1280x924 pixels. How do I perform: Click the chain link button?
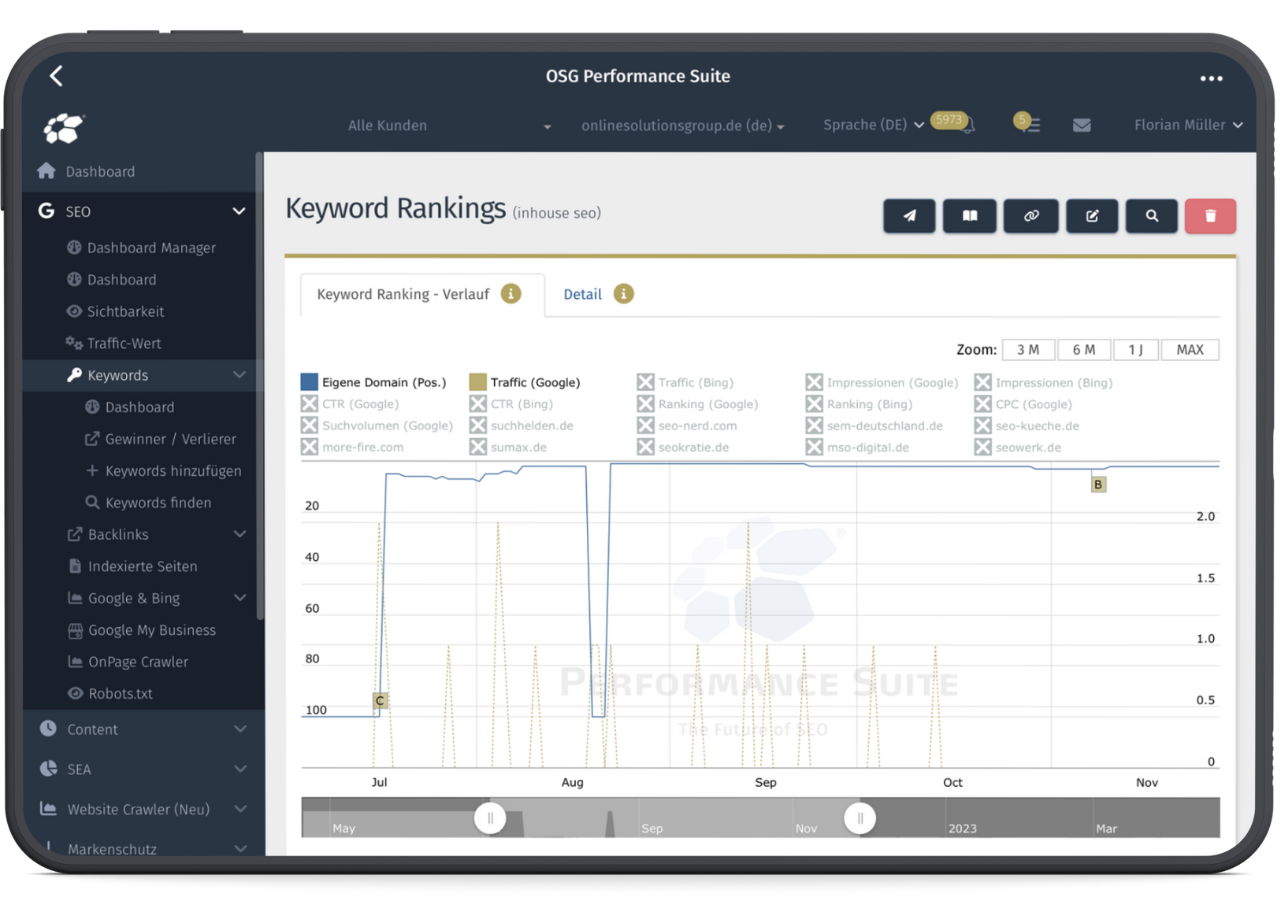pos(1031,216)
